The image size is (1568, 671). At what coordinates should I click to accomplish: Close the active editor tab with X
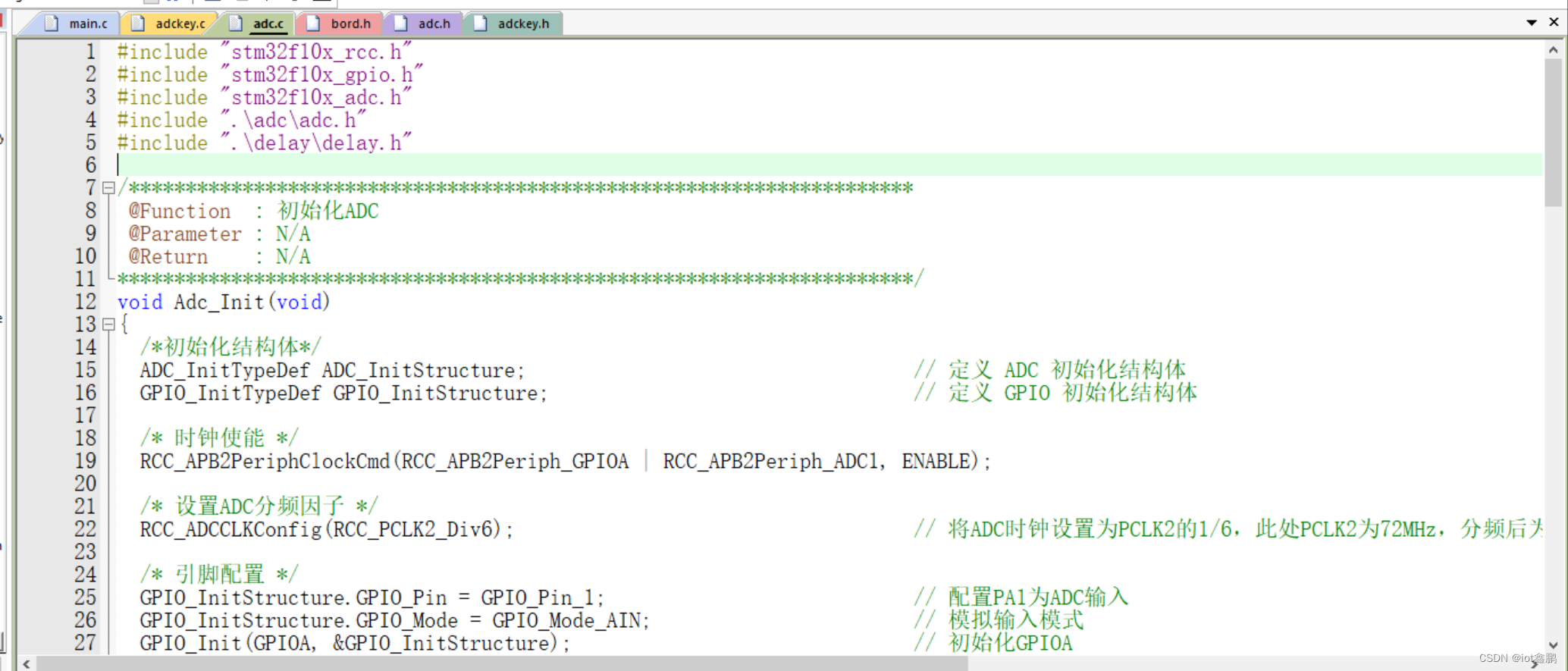point(1554,22)
